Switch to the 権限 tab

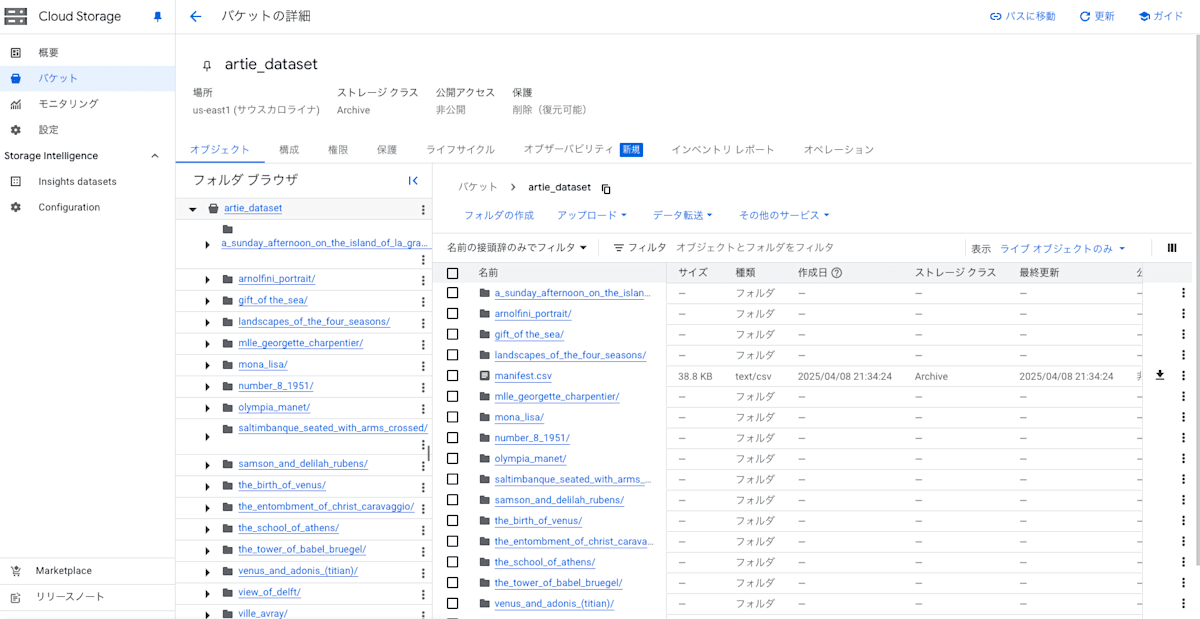tap(338, 150)
